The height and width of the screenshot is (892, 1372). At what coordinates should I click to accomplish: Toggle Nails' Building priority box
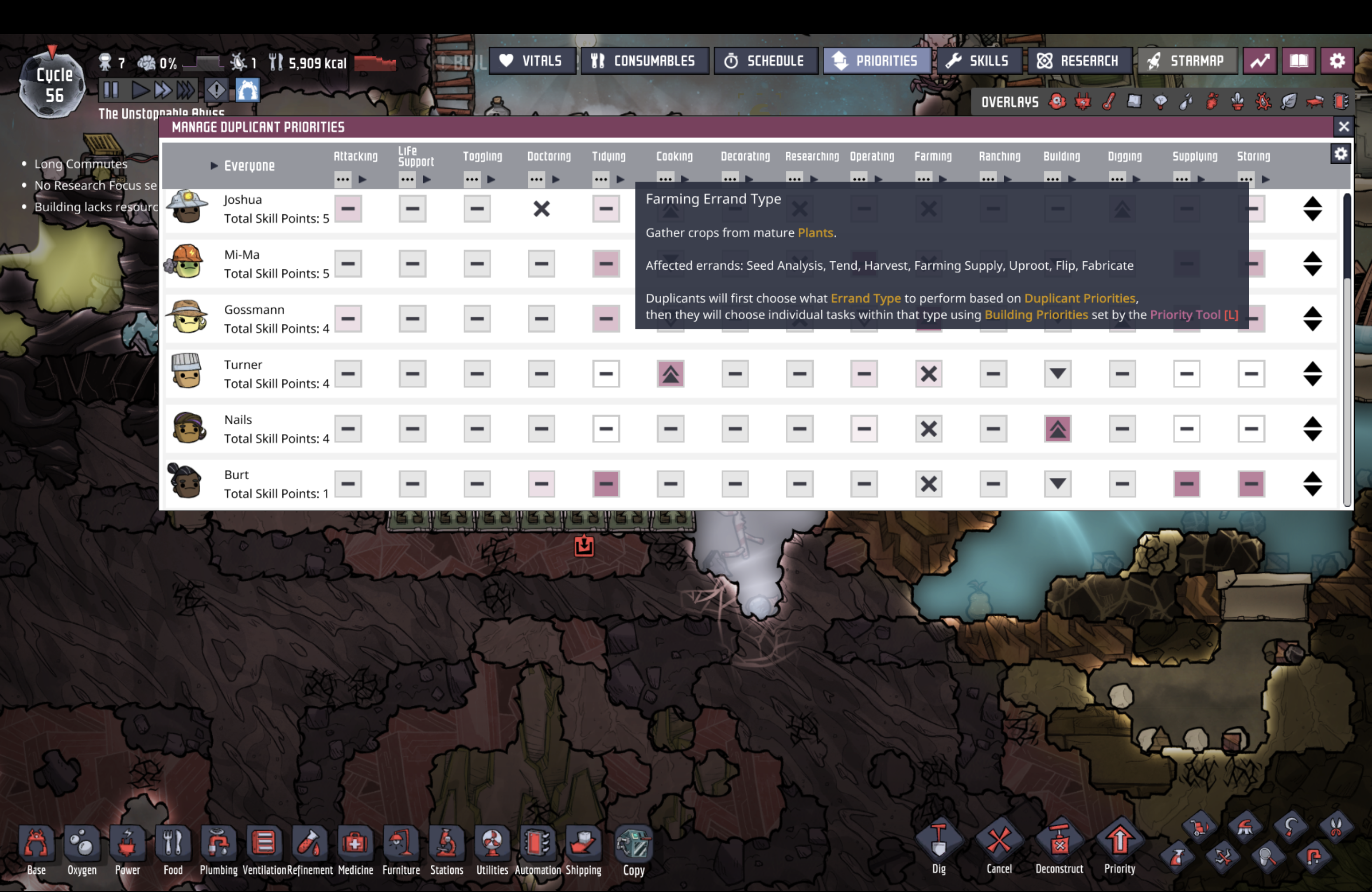[1057, 429]
